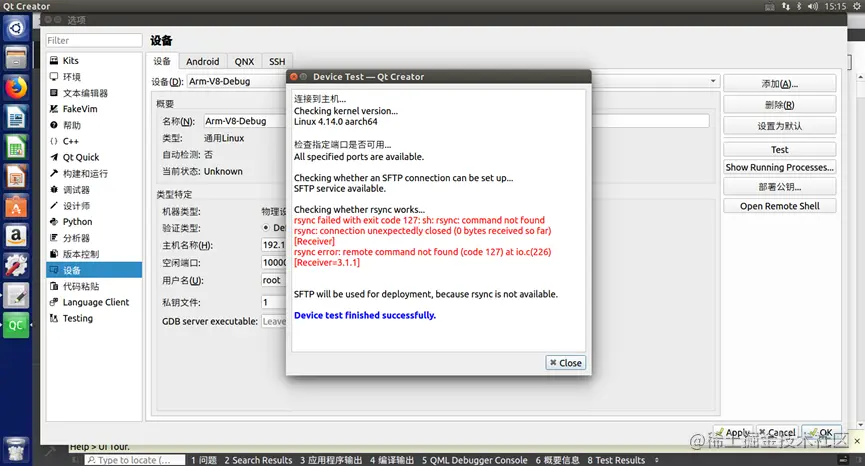
Task: Select the authentication type radio button
Action: point(266,227)
